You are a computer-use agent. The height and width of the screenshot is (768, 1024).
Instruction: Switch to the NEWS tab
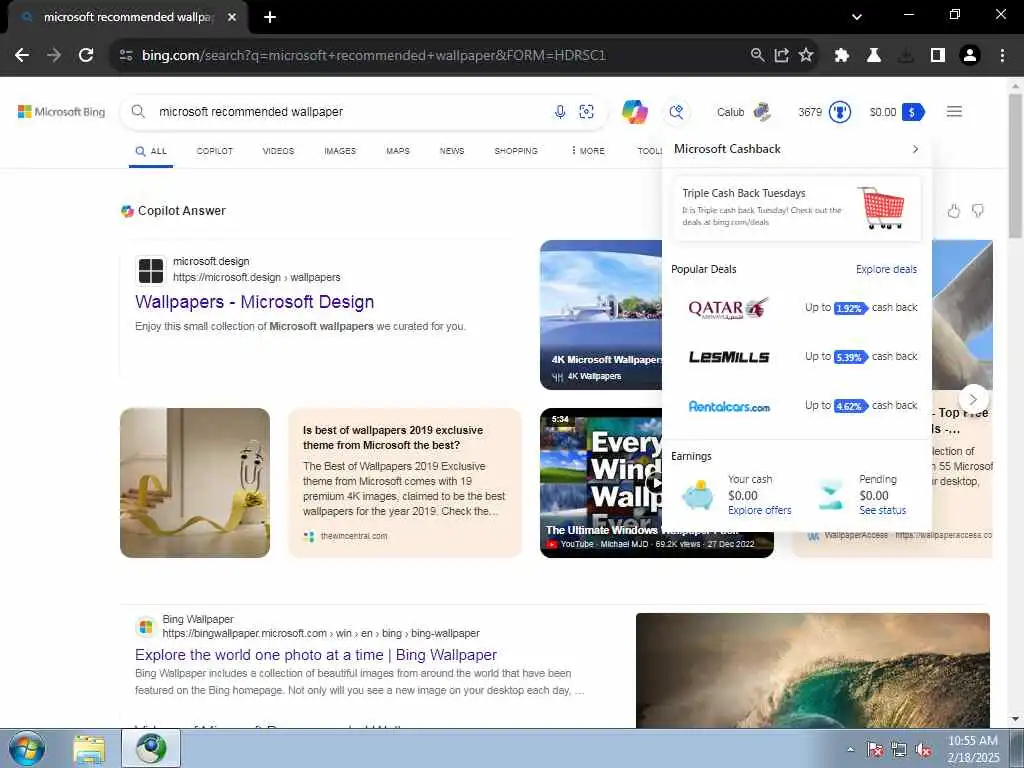click(452, 151)
